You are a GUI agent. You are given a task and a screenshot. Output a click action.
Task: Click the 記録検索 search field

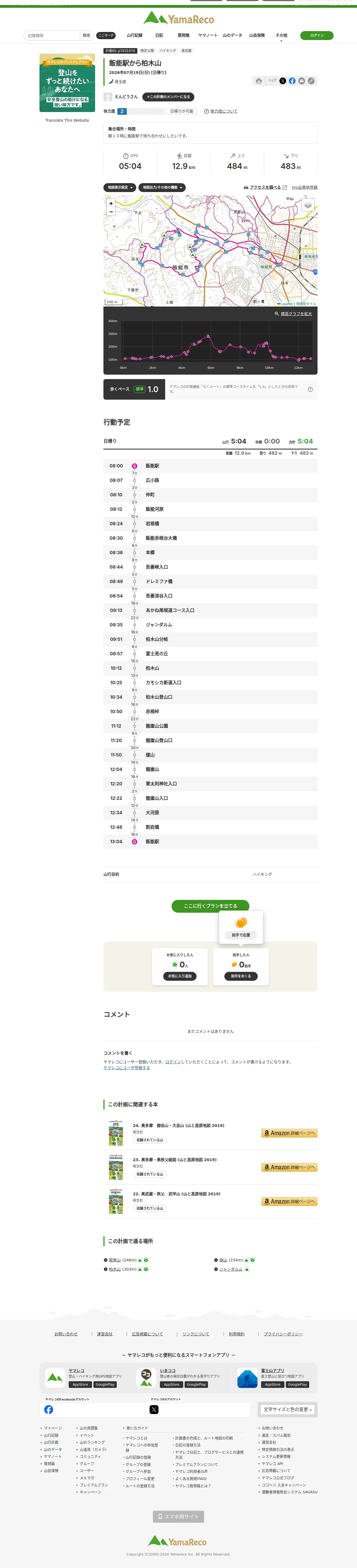point(52,35)
